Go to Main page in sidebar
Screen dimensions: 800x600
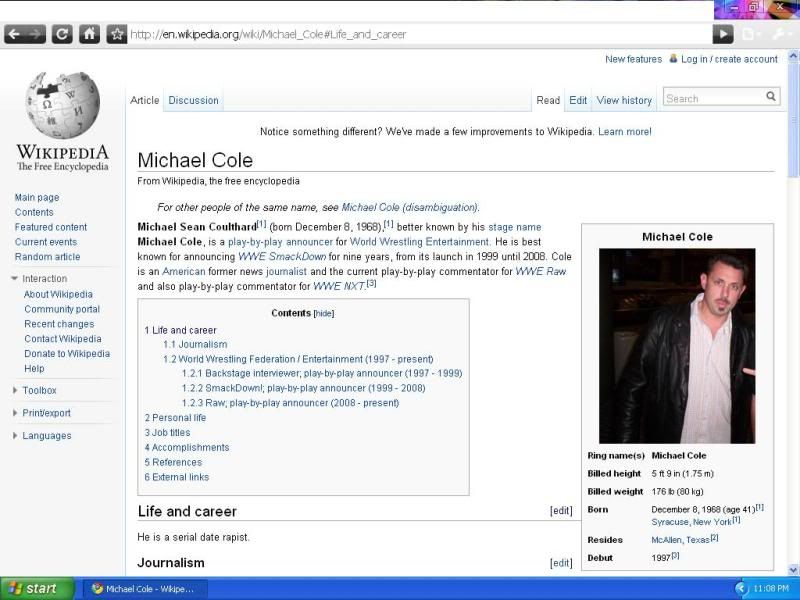coord(37,197)
